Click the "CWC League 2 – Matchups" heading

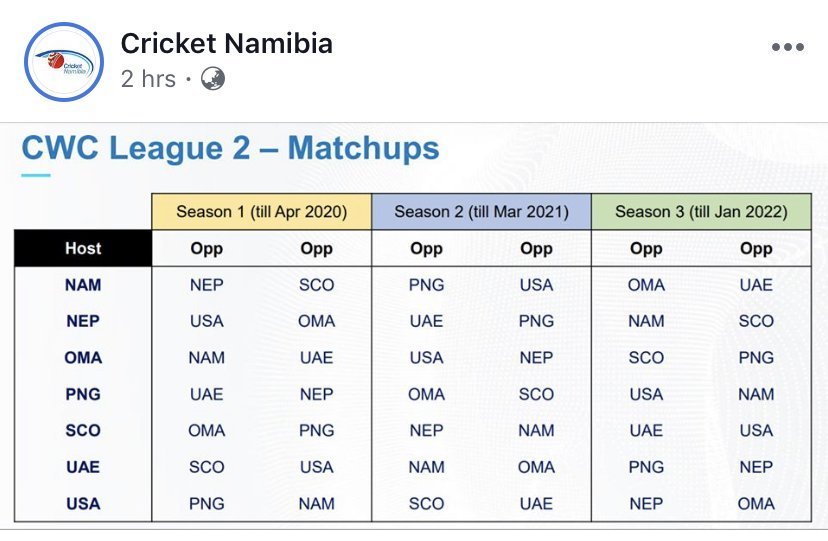(x=230, y=149)
